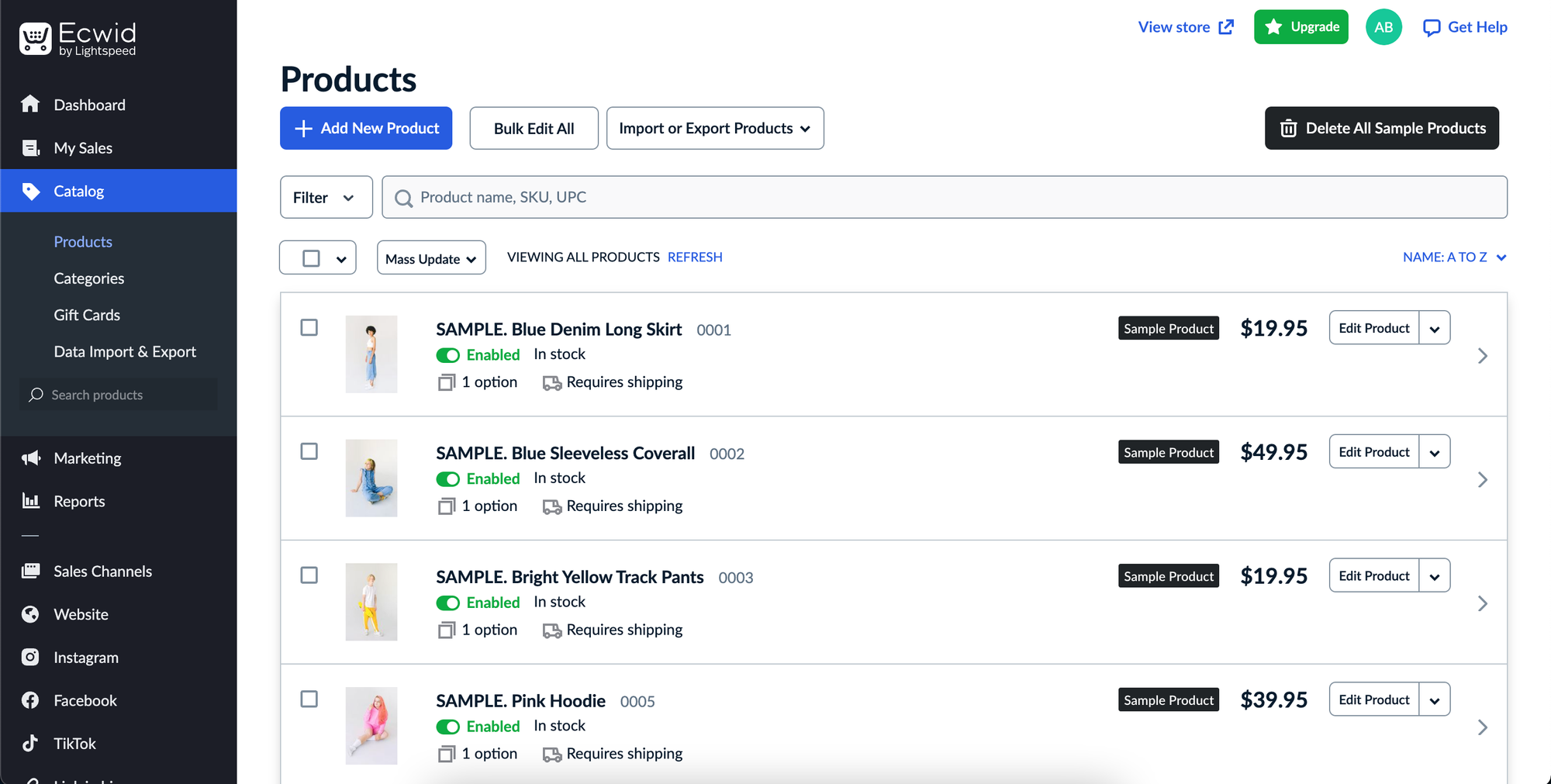Disable the Blue Denim Long Skirt Enabled toggle

coord(447,355)
